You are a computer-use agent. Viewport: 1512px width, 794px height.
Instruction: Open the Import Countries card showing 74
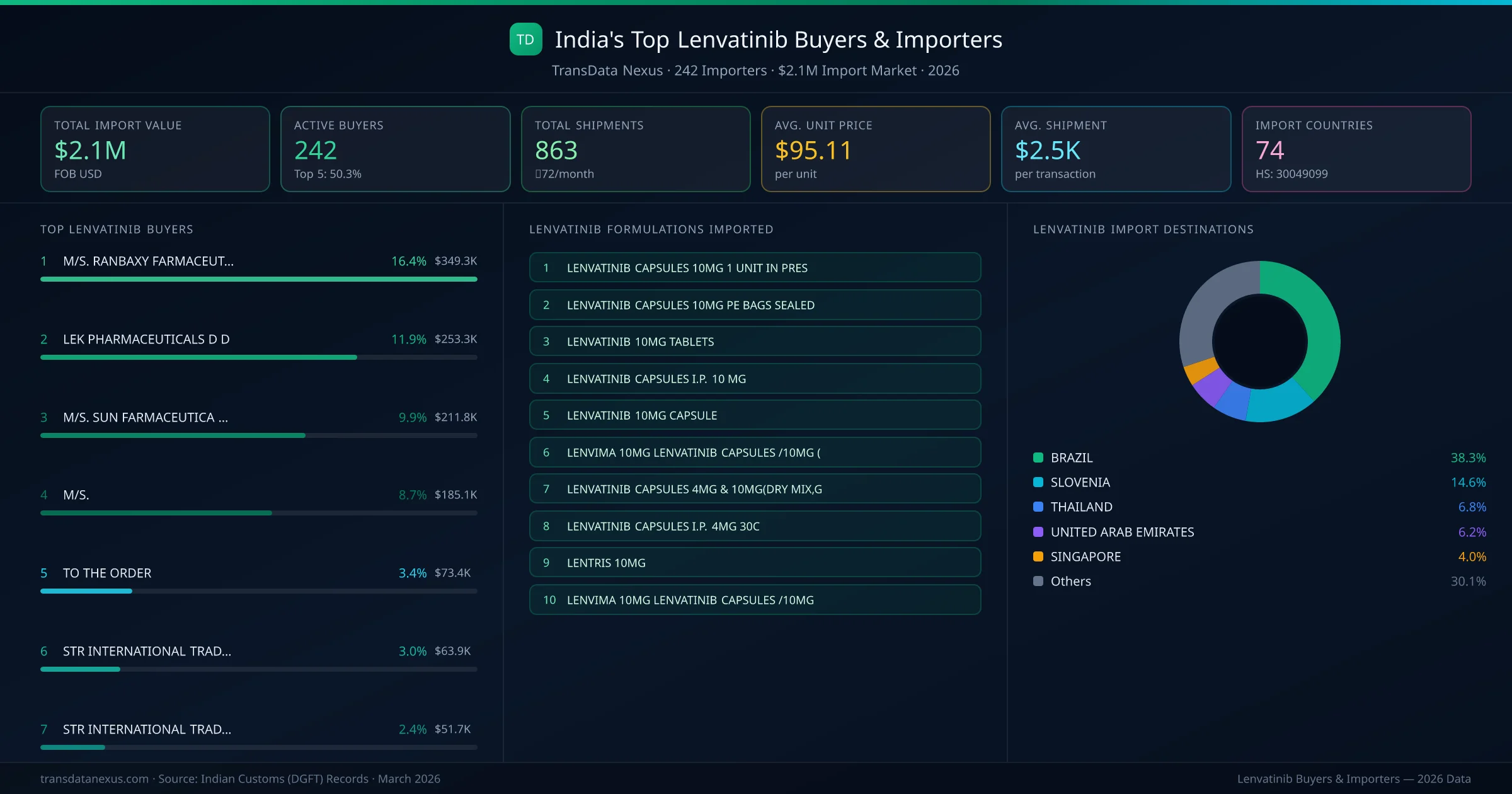[x=1356, y=149]
